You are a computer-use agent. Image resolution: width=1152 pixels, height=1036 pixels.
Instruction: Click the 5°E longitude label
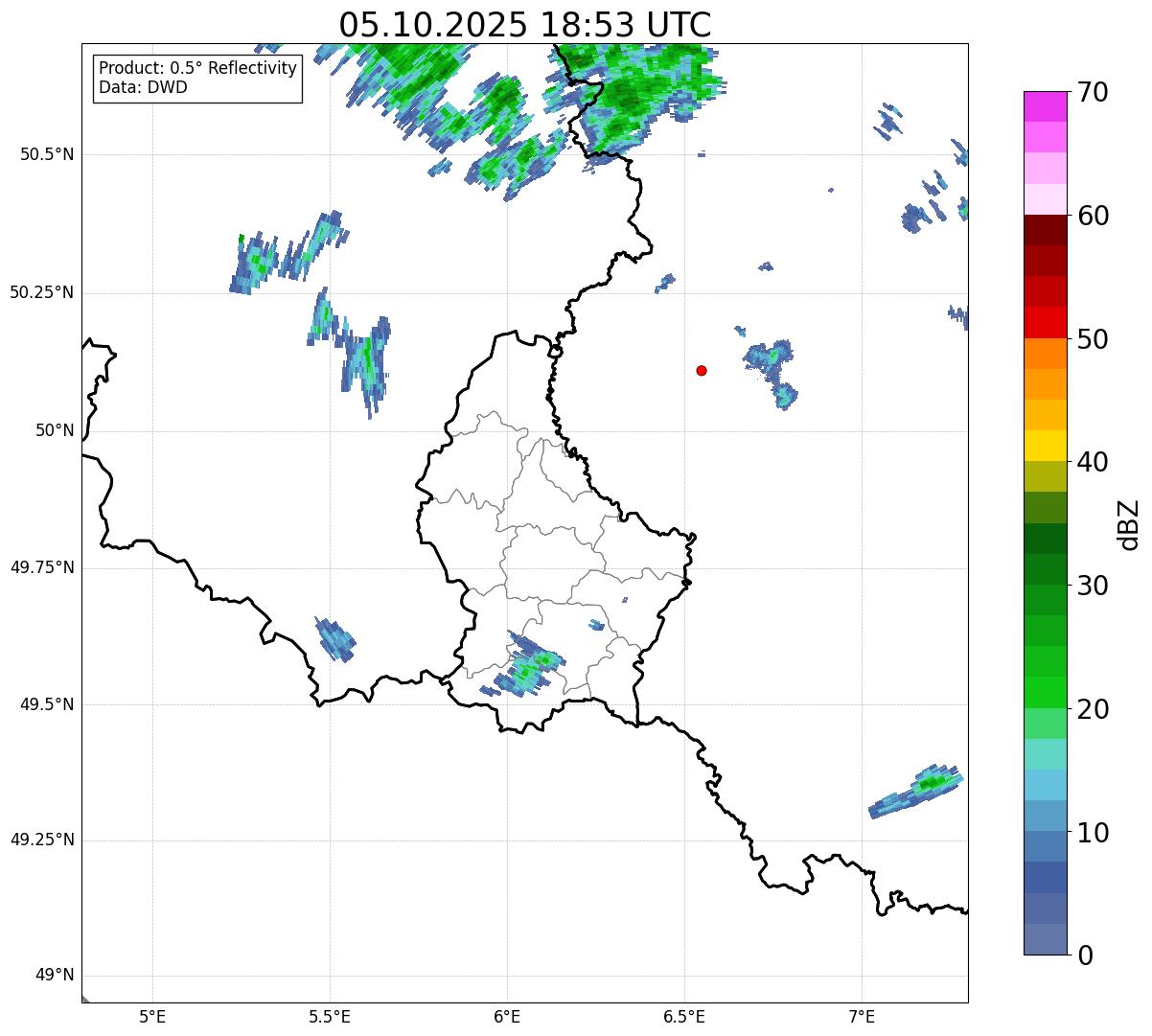click(152, 1016)
